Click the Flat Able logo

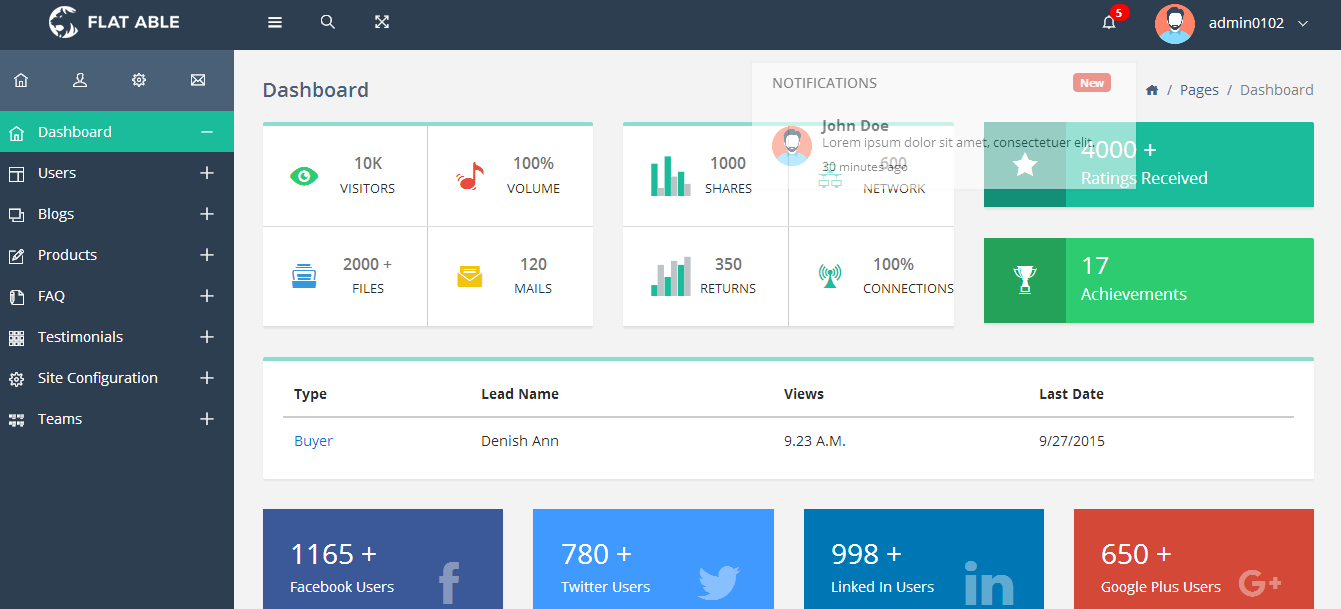(115, 22)
